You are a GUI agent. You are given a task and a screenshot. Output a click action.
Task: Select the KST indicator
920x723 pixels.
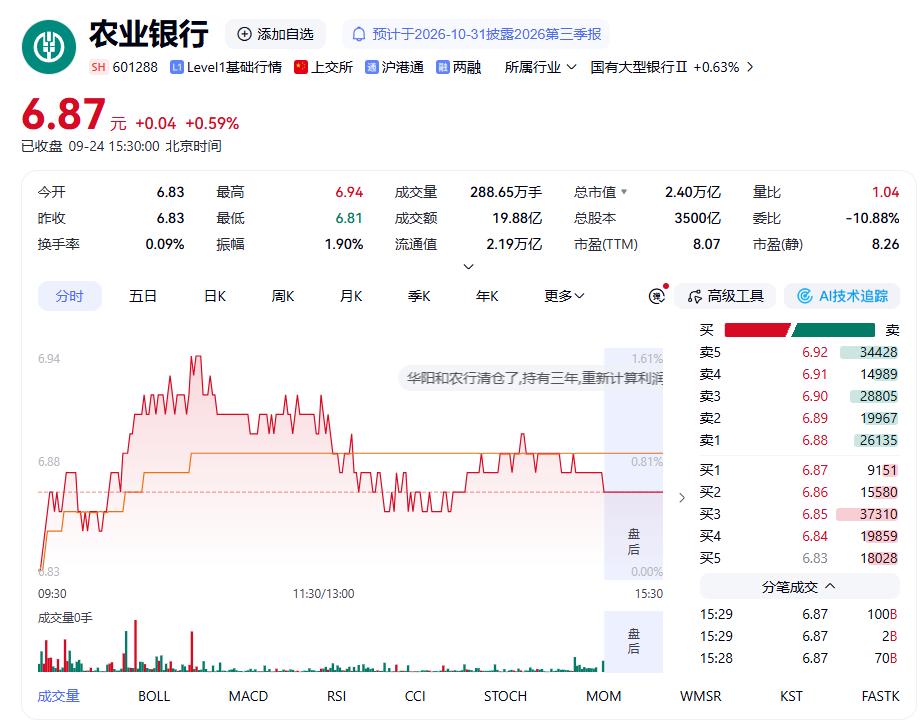pyautogui.click(x=791, y=696)
